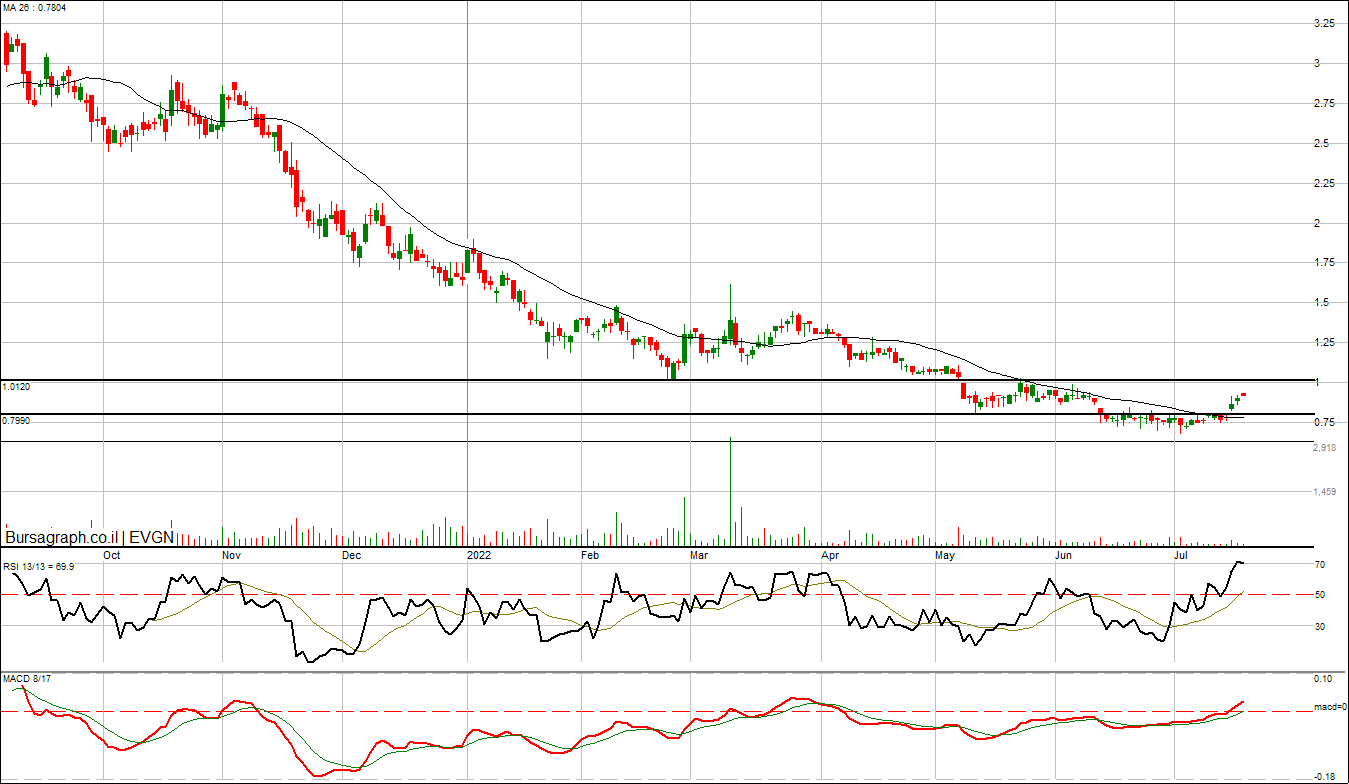Screen dimensions: 1349x784
Task: Select the 0.7990 horizontal line label
Action: pos(16,421)
